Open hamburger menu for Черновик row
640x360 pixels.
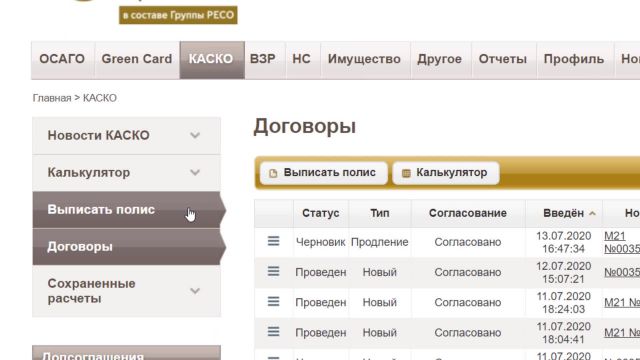point(273,241)
